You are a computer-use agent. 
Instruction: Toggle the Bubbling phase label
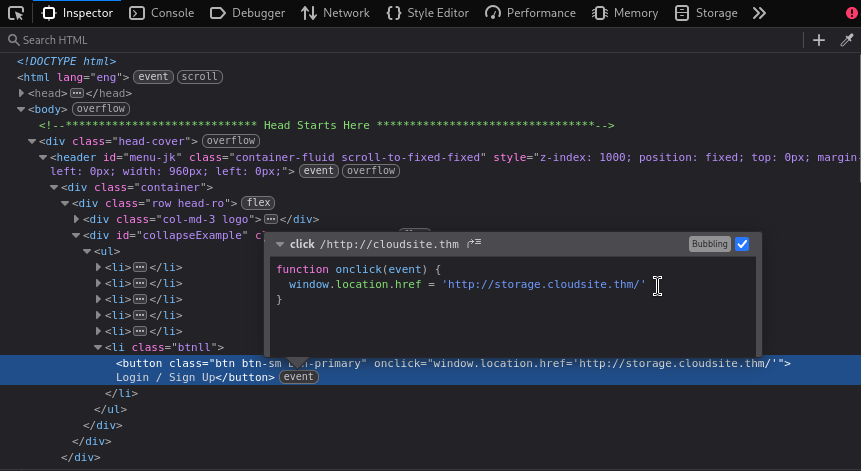click(x=709, y=244)
